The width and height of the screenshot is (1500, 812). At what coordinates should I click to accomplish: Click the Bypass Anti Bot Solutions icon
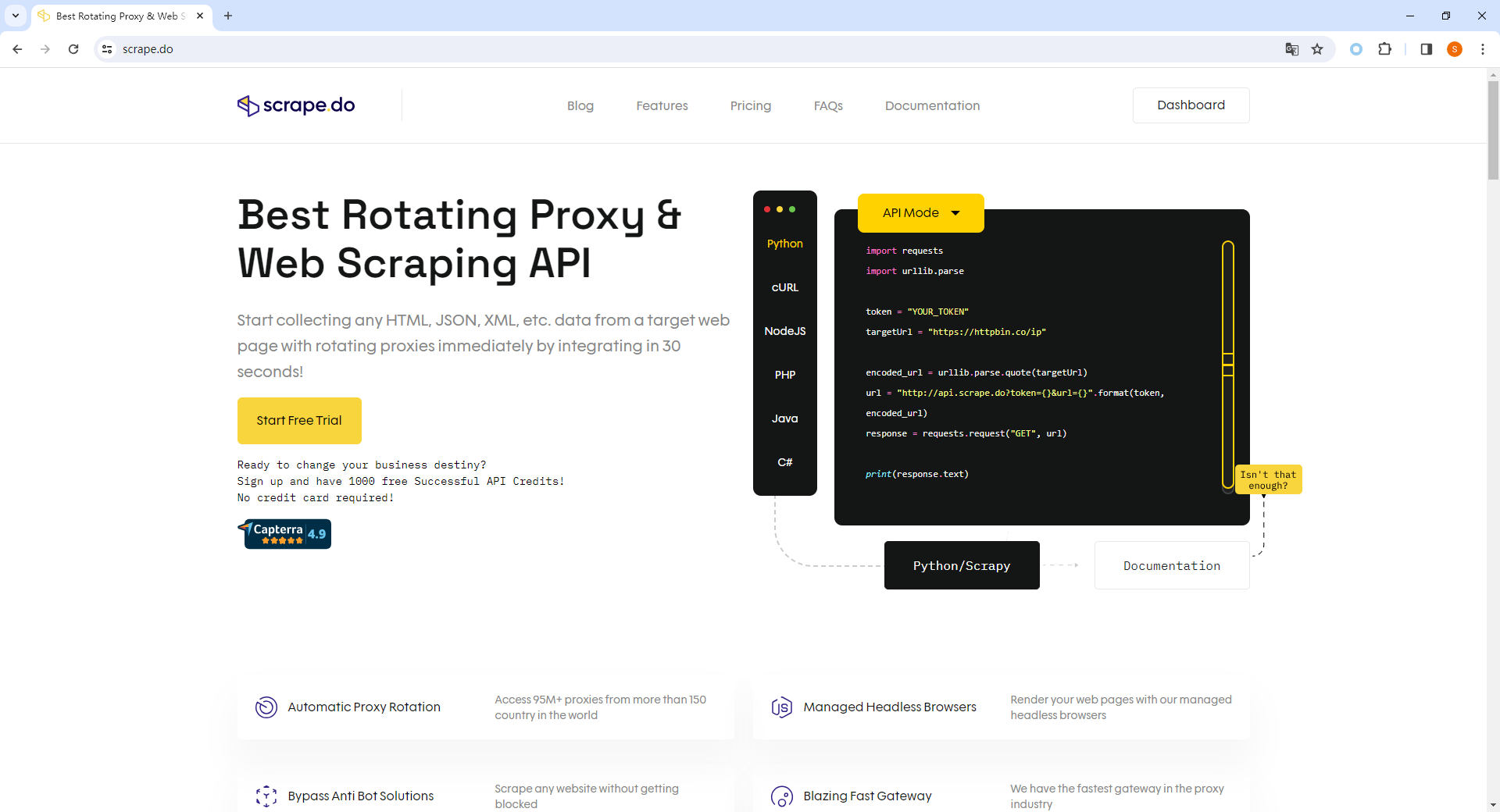click(x=266, y=796)
